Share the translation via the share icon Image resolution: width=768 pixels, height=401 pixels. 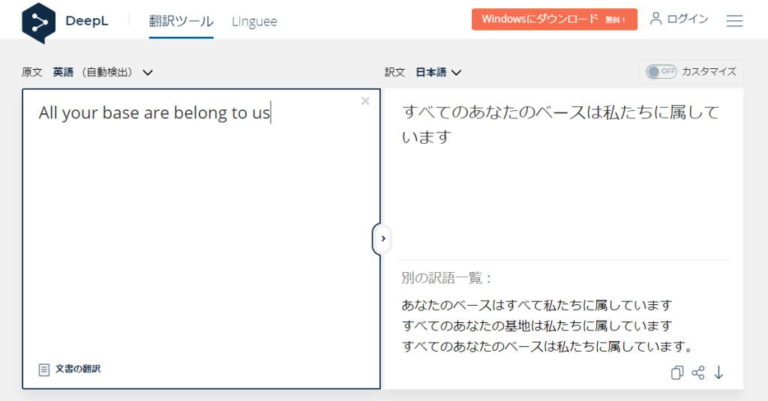(698, 373)
